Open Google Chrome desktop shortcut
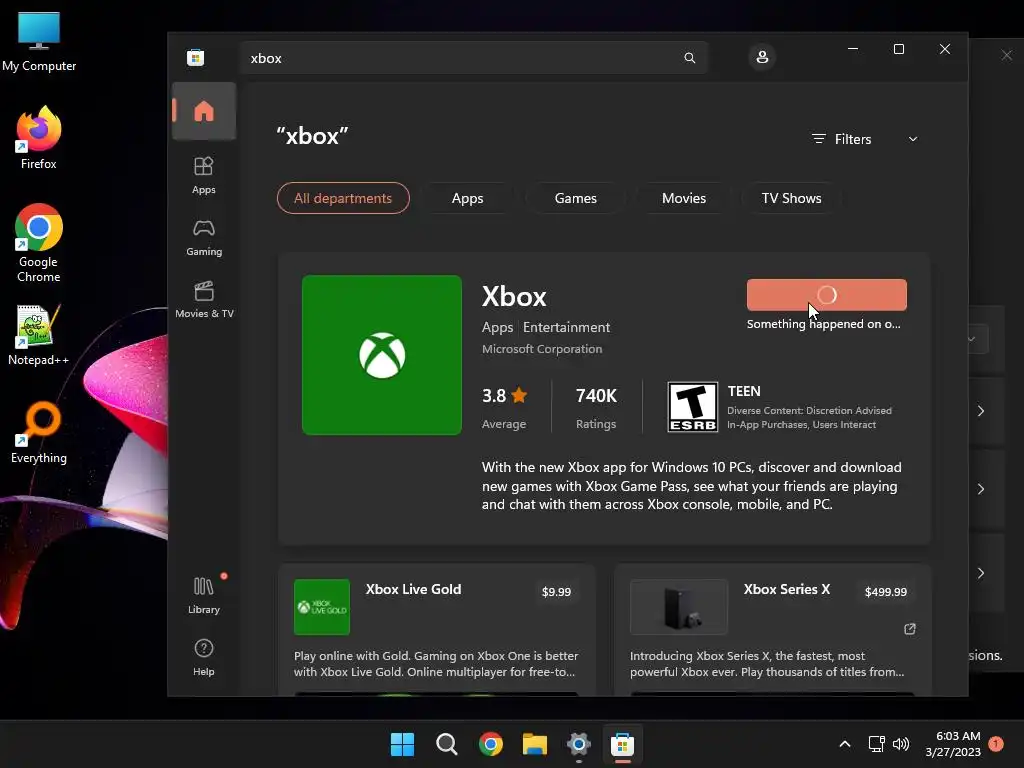Screen dimensions: 1024x768 (x=39, y=243)
